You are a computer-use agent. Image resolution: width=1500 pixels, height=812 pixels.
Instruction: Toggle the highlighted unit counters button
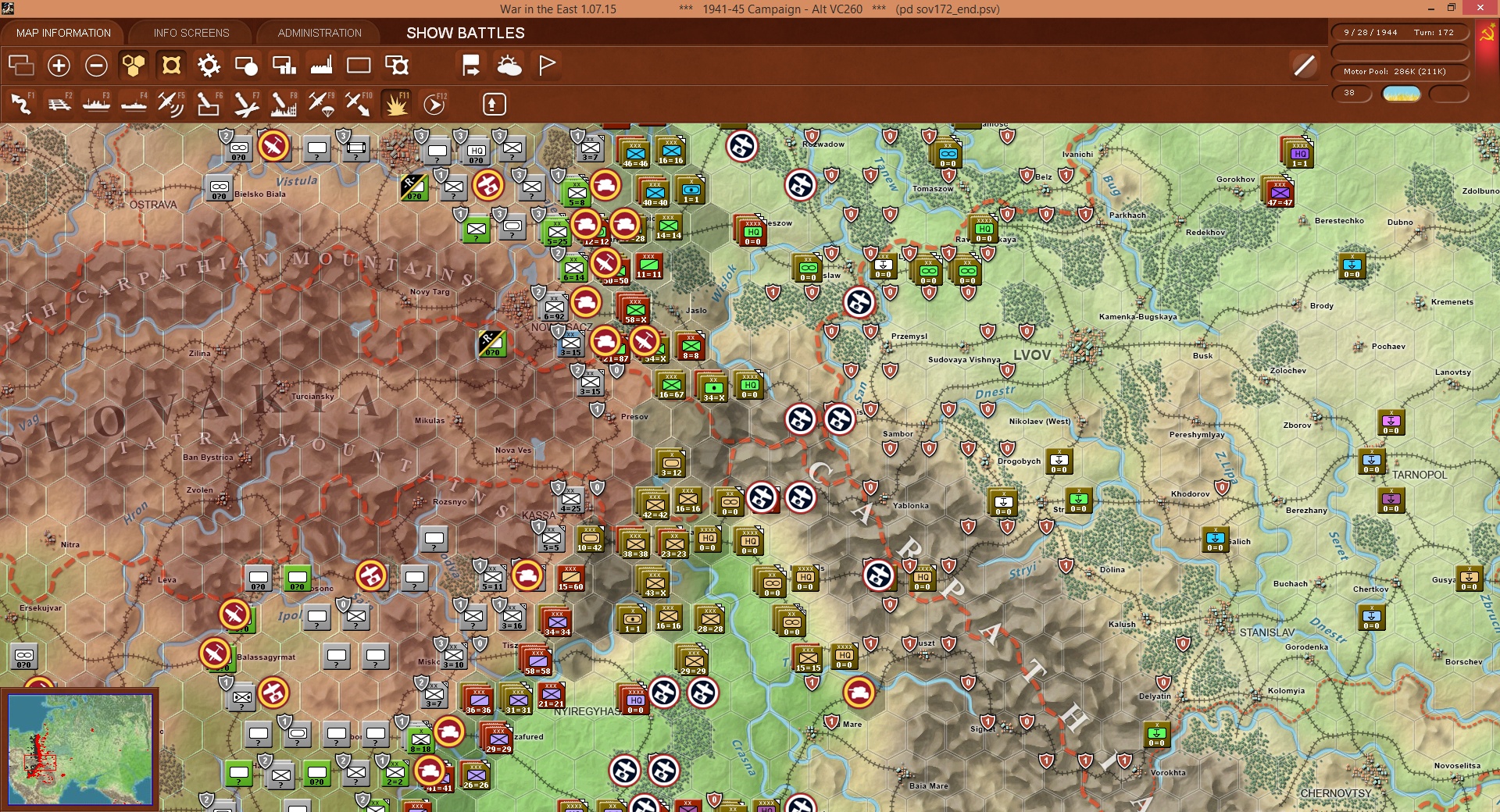pyautogui.click(x=171, y=66)
